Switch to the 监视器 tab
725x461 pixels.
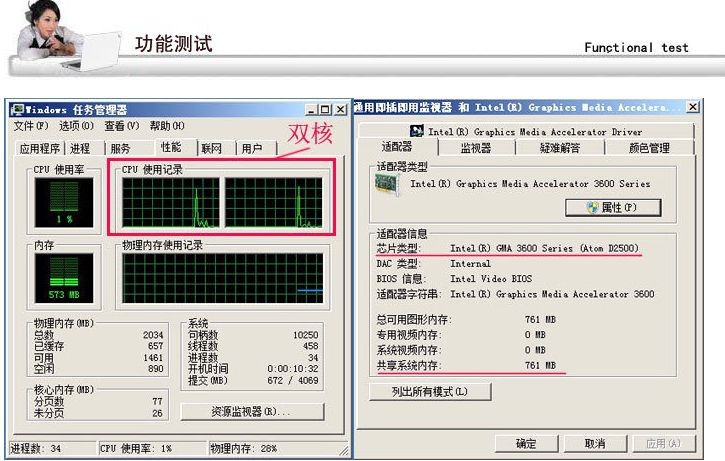pyautogui.click(x=476, y=148)
